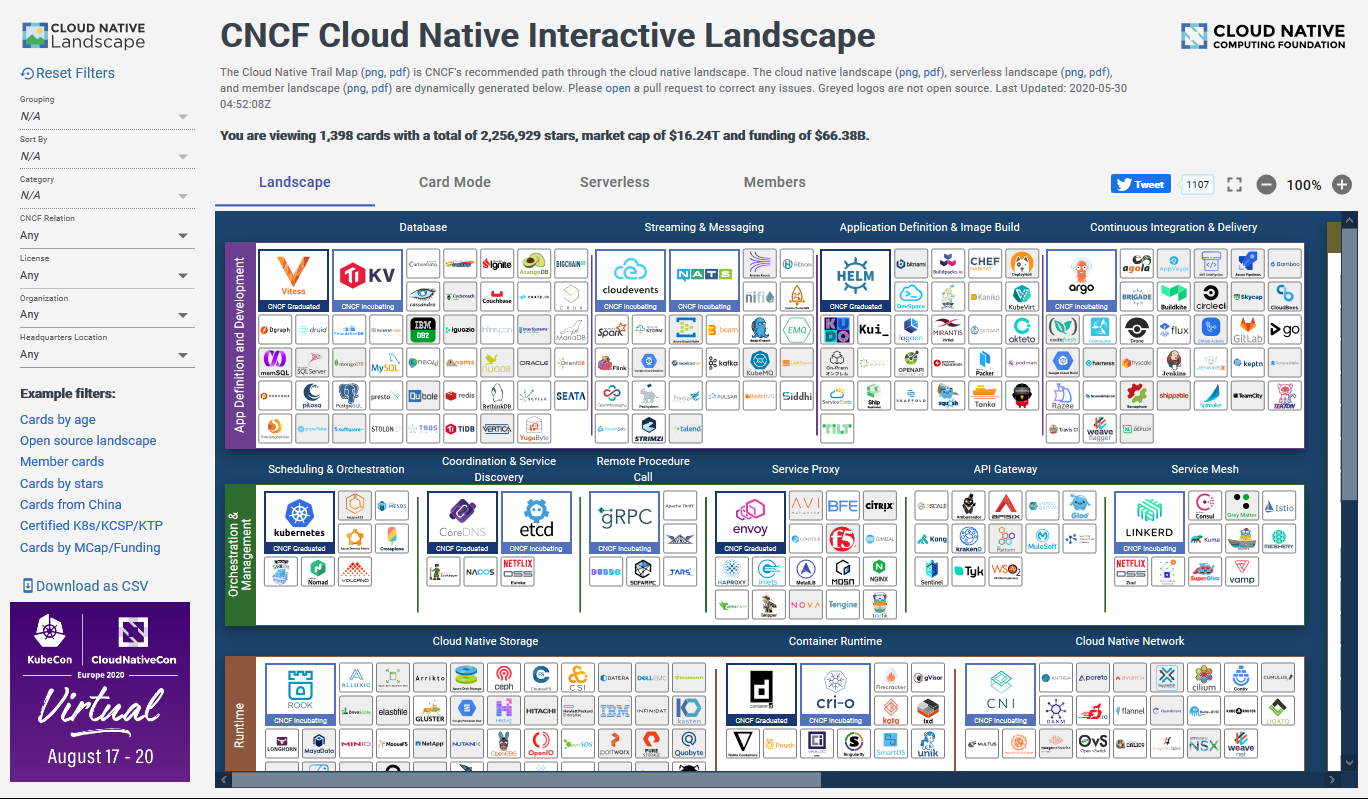Open the Tyk logo card
Screen dimensions: 1368x799
click(x=969, y=572)
